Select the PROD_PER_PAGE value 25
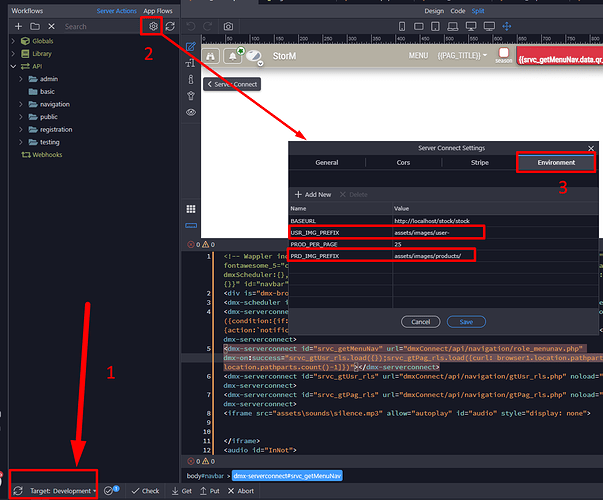 click(x=398, y=244)
